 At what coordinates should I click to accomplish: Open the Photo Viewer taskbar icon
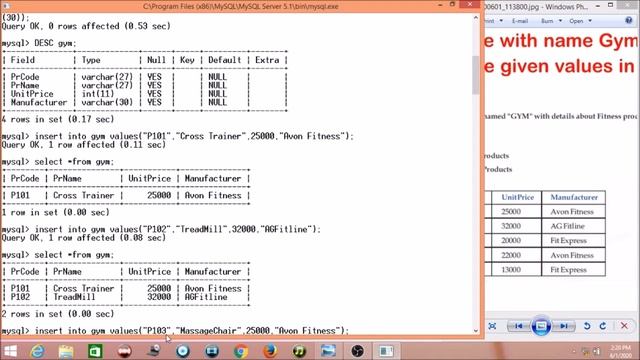(x=328, y=351)
